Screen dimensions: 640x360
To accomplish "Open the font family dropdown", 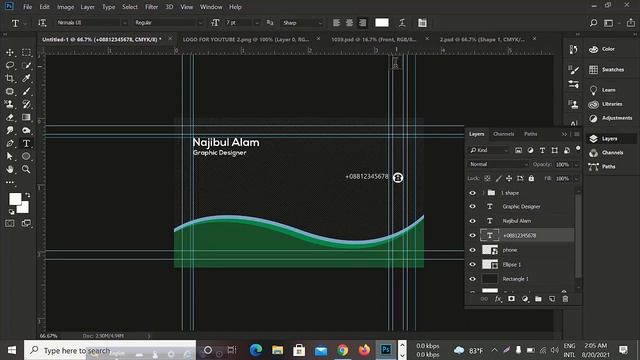I will [x=125, y=23].
